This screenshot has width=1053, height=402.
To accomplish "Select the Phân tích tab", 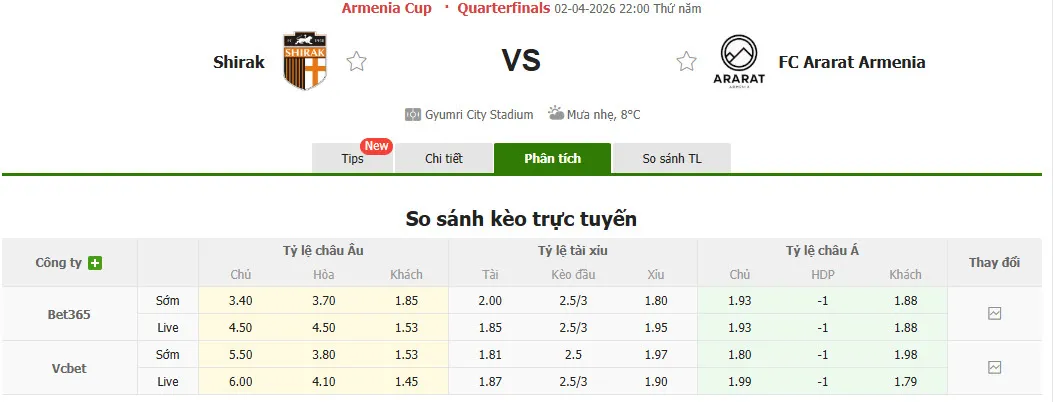I will (552, 158).
